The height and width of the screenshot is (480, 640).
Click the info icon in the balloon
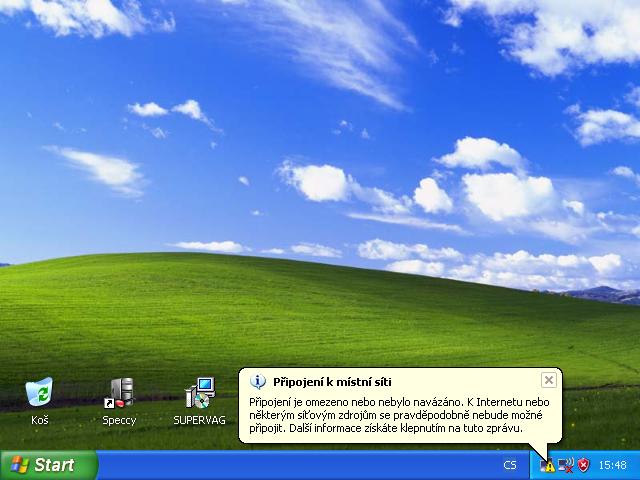258,381
